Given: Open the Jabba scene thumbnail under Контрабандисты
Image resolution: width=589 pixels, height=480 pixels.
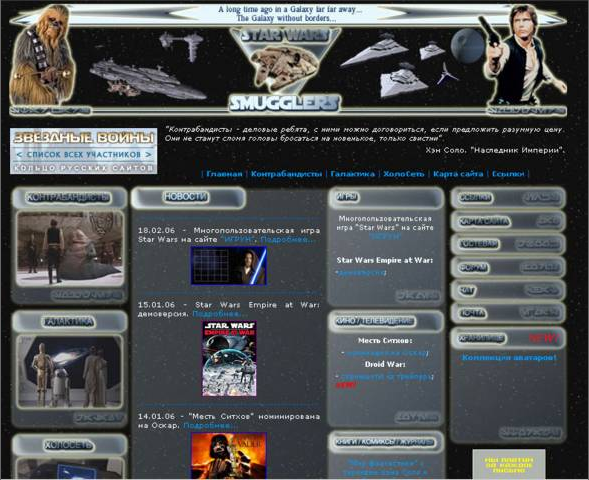Looking at the screenshot, I should [x=70, y=248].
